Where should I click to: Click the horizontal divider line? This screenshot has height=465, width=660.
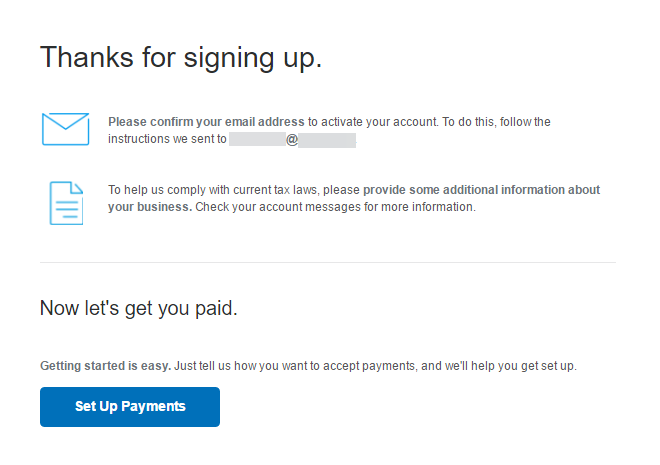click(x=328, y=262)
